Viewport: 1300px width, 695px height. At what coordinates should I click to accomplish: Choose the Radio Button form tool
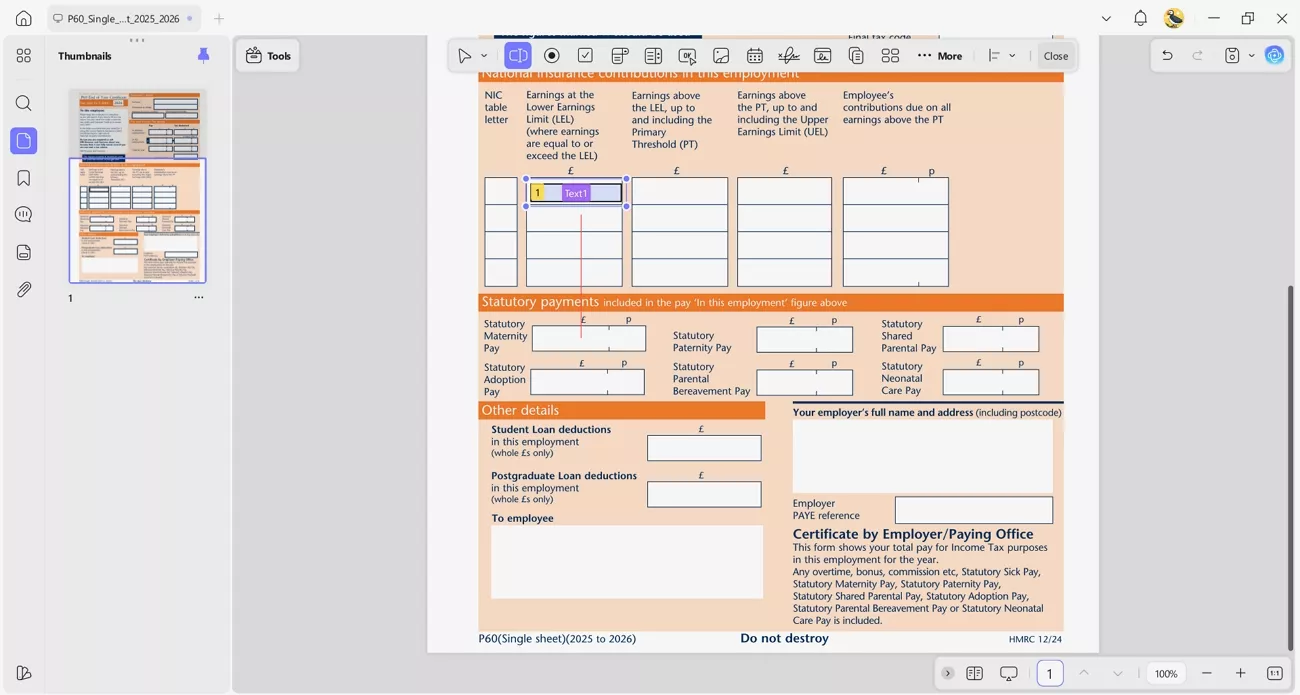tap(551, 55)
